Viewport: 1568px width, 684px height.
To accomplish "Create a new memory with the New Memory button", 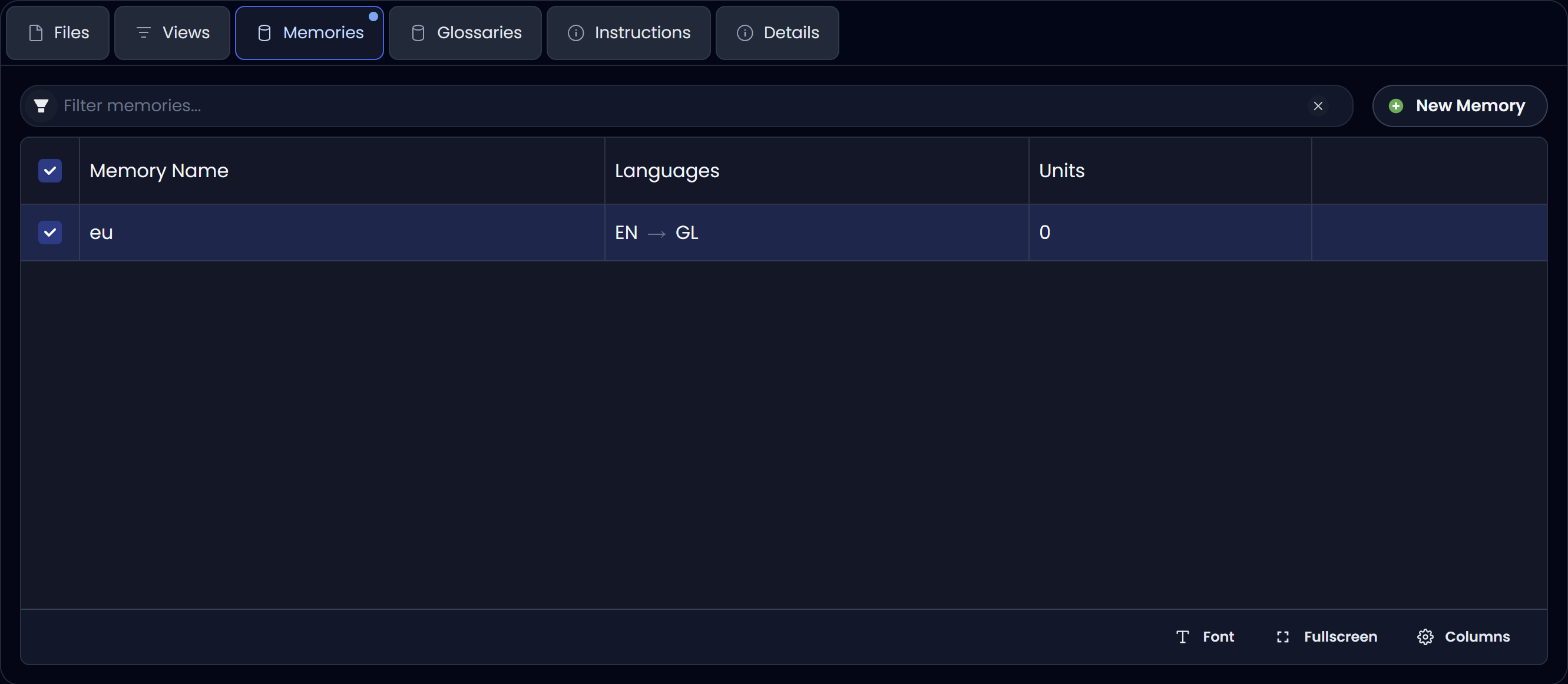I will tap(1460, 106).
